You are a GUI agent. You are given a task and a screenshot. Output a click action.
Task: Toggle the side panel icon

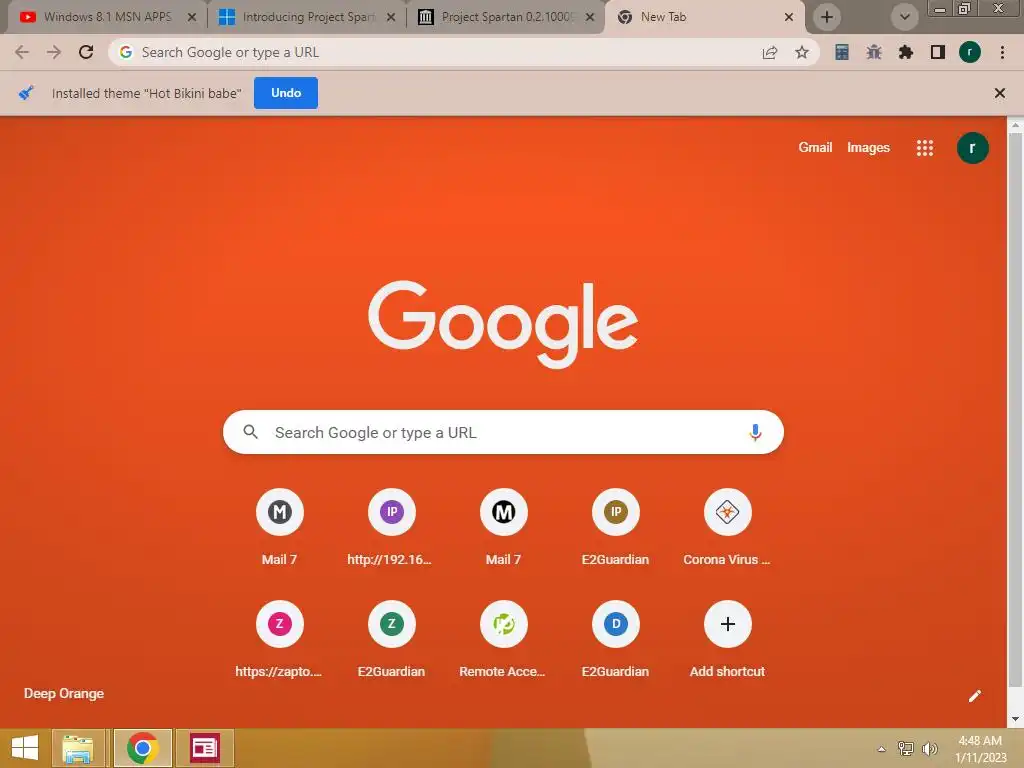(938, 52)
